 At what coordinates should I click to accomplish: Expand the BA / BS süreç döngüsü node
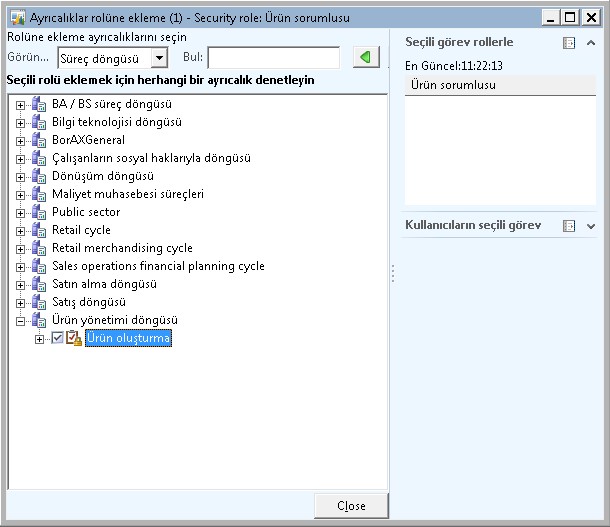click(20, 104)
